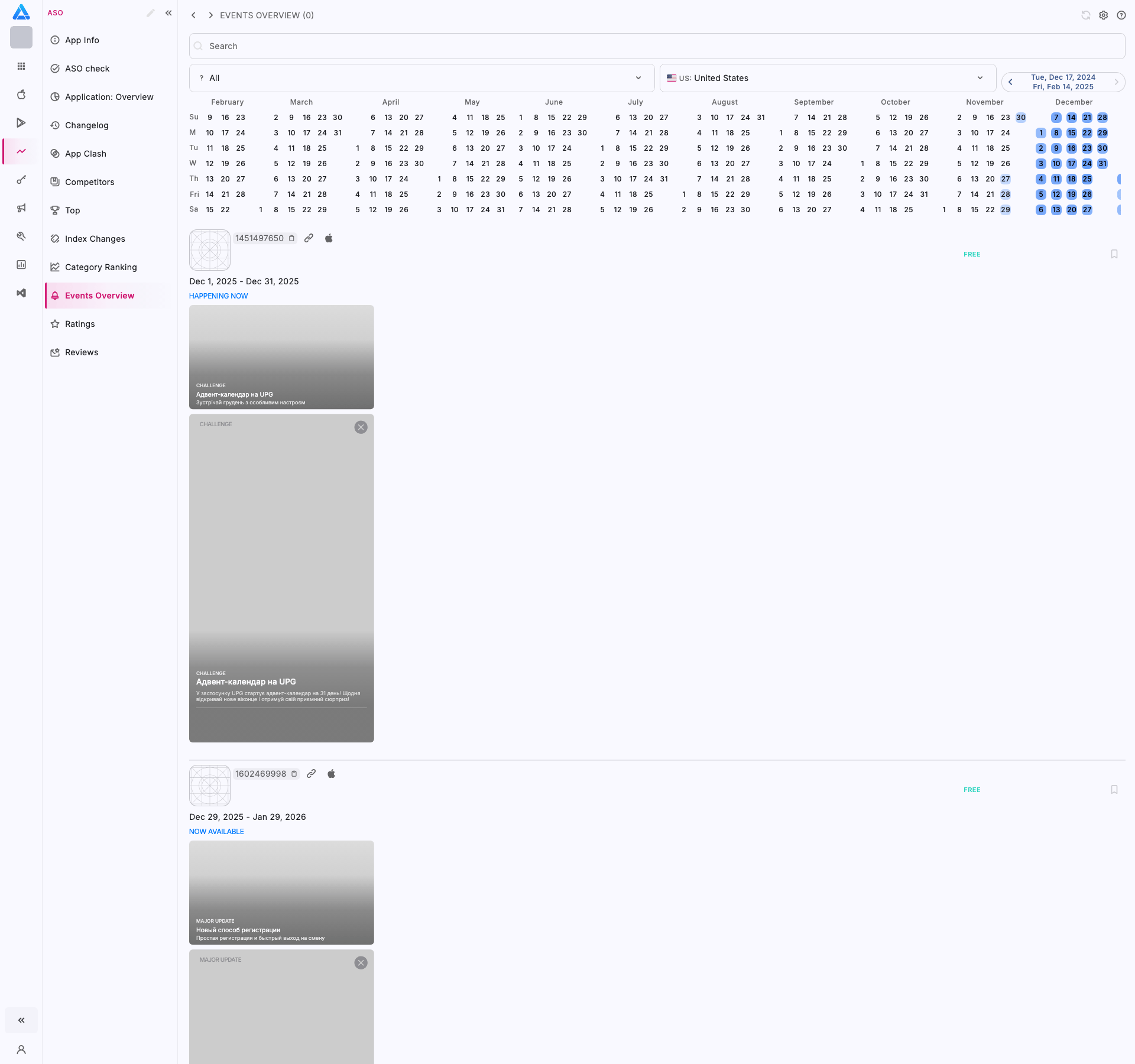Open the key-shaped keywords rail icon
1135x1064 pixels.
tap(21, 180)
